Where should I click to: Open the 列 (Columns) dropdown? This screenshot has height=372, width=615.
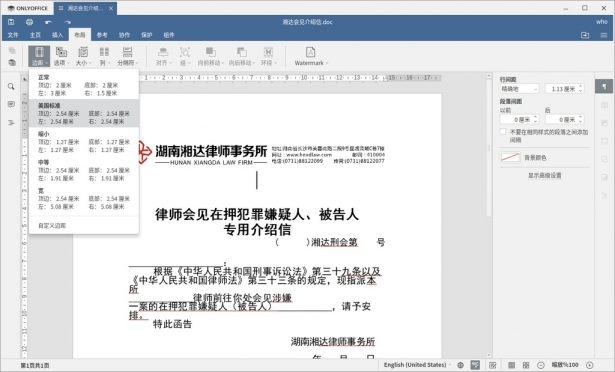pyautogui.click(x=104, y=56)
